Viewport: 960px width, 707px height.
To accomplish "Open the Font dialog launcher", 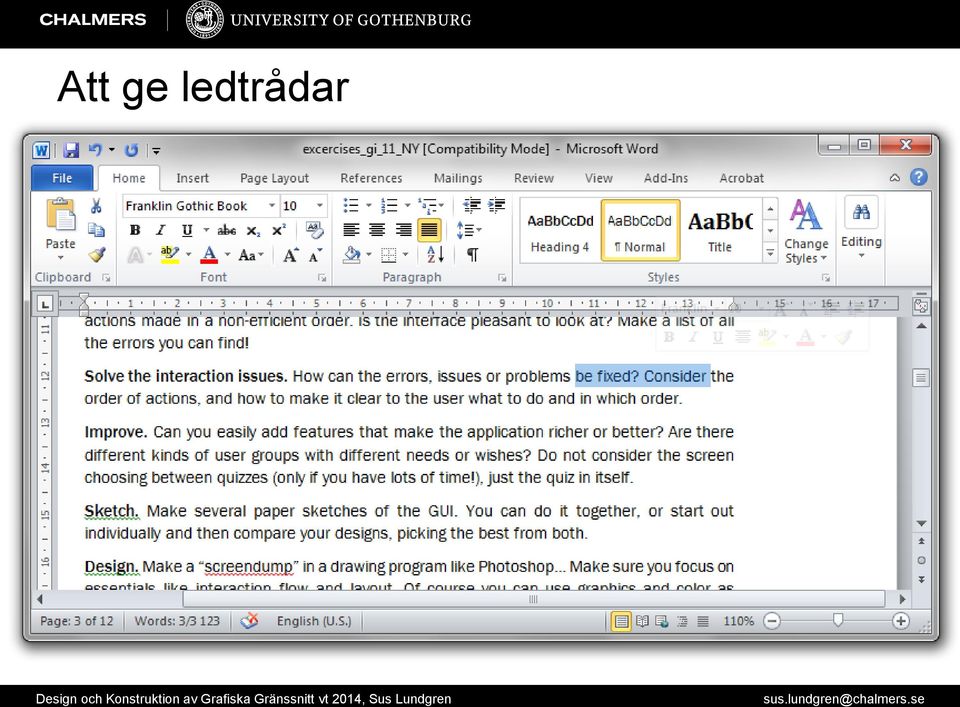I will point(321,278).
